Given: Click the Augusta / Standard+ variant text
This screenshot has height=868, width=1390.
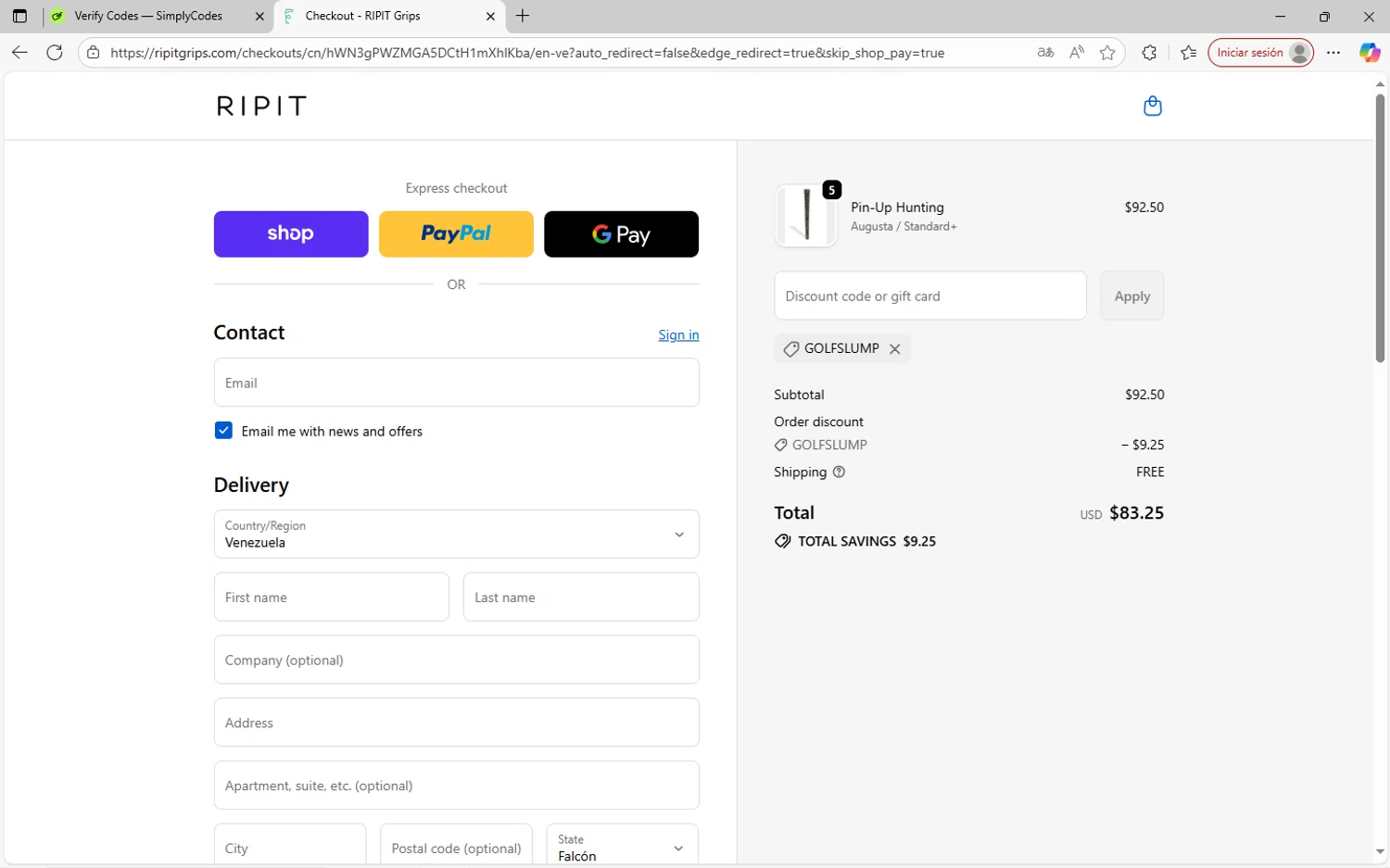Looking at the screenshot, I should (x=903, y=227).
